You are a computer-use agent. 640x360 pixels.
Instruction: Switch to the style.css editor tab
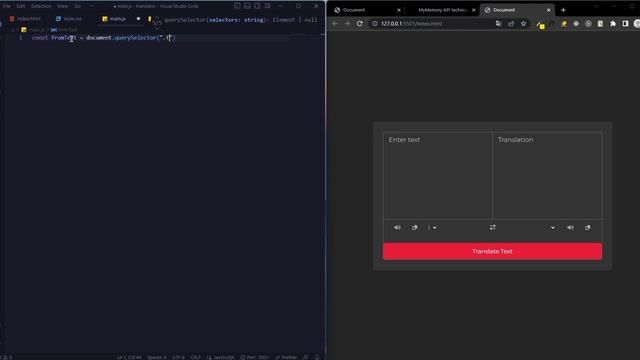(x=69, y=19)
